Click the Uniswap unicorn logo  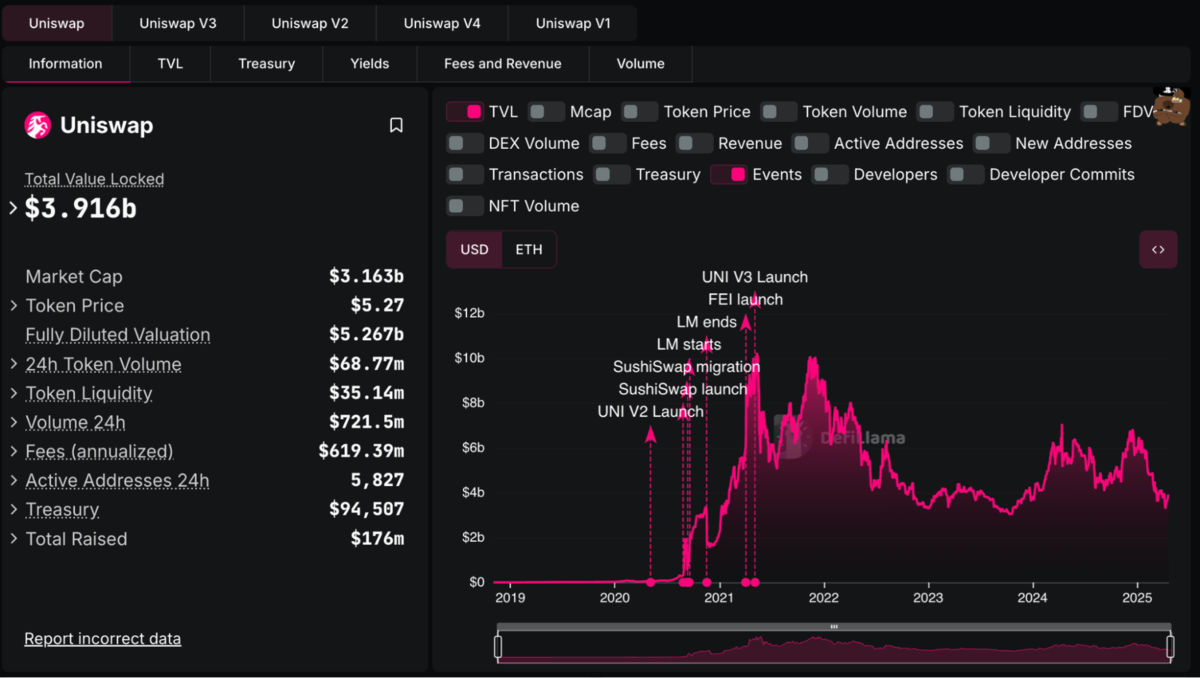[x=37, y=125]
